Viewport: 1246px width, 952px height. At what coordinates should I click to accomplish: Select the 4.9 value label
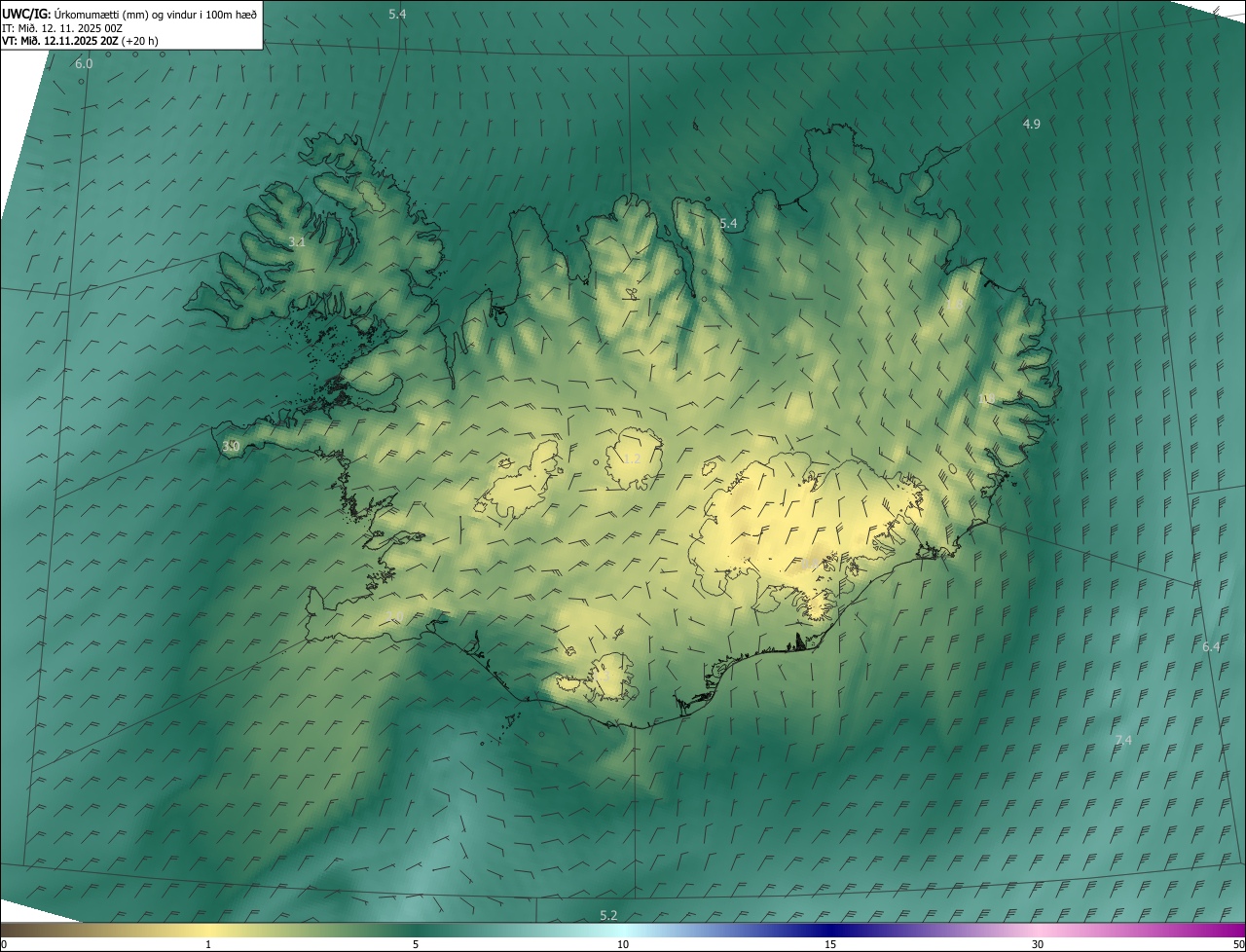coord(1031,124)
